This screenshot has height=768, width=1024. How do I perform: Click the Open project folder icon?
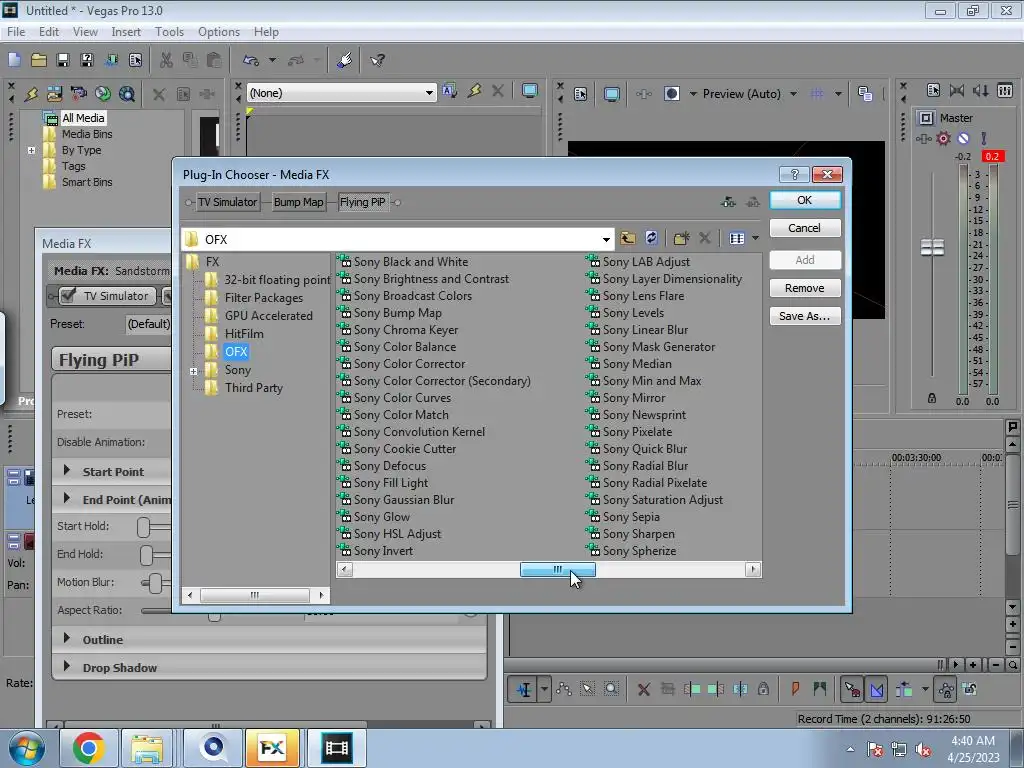(39, 60)
